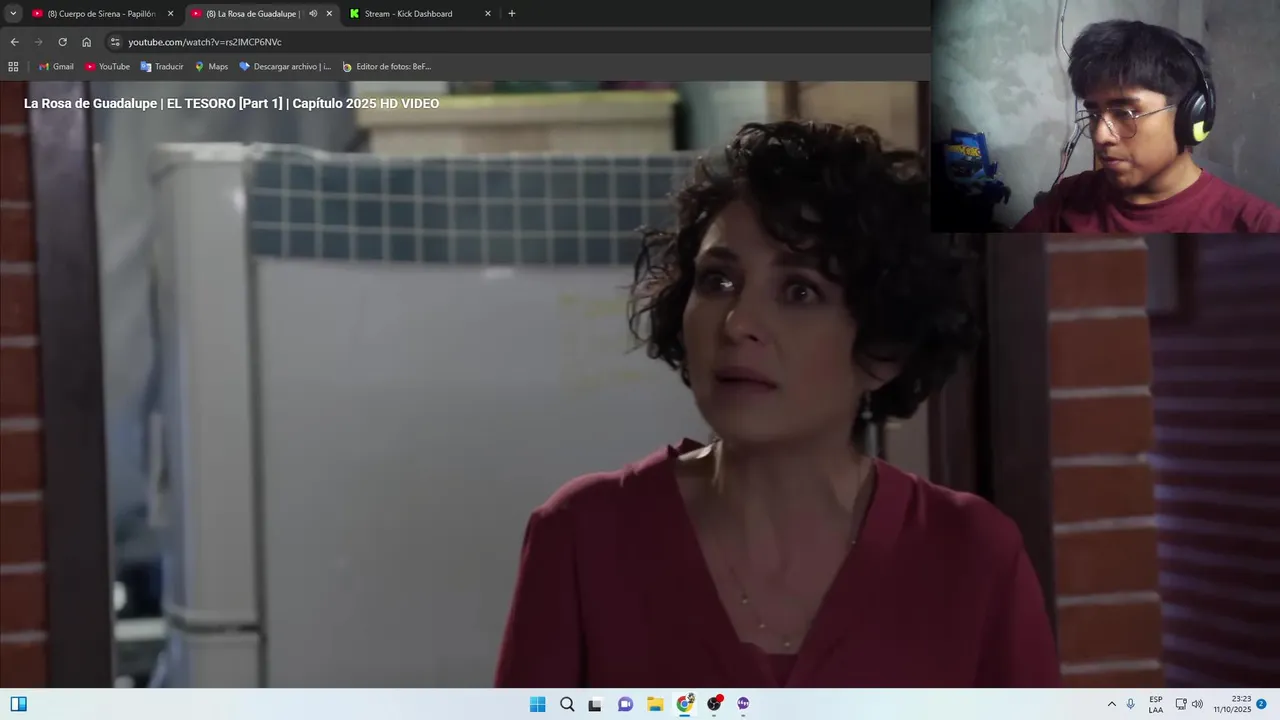
Task: View site information for youtube.com
Action: pyautogui.click(x=115, y=42)
